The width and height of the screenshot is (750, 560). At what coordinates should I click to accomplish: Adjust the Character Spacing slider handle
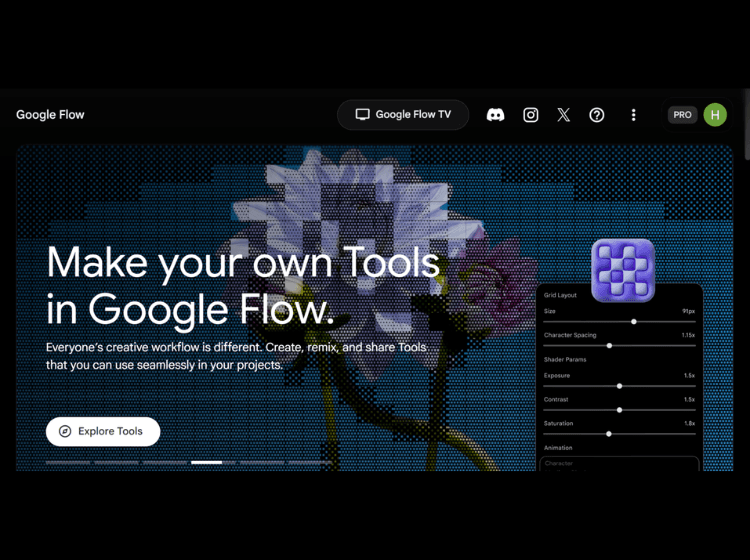[609, 346]
